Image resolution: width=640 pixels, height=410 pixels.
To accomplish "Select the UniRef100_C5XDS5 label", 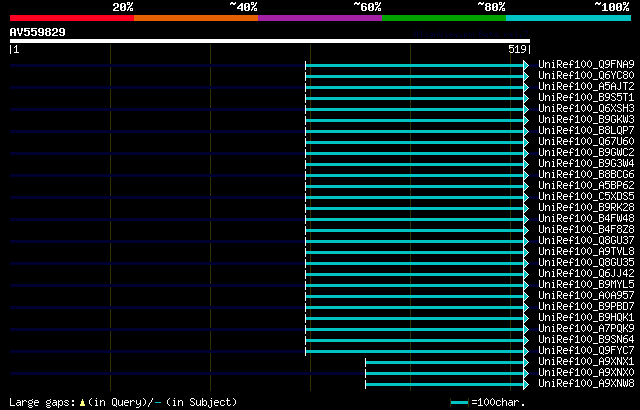I will (586, 197).
